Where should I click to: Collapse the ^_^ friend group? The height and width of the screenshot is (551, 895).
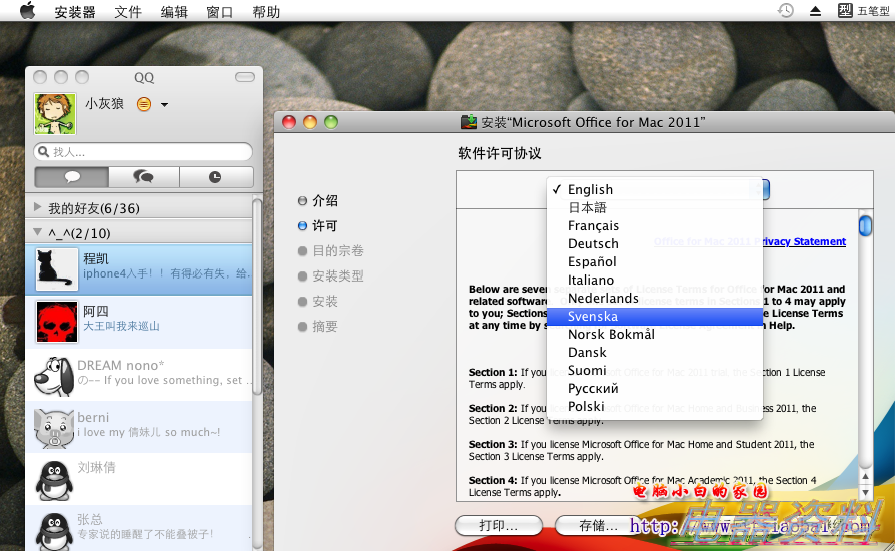(x=38, y=233)
